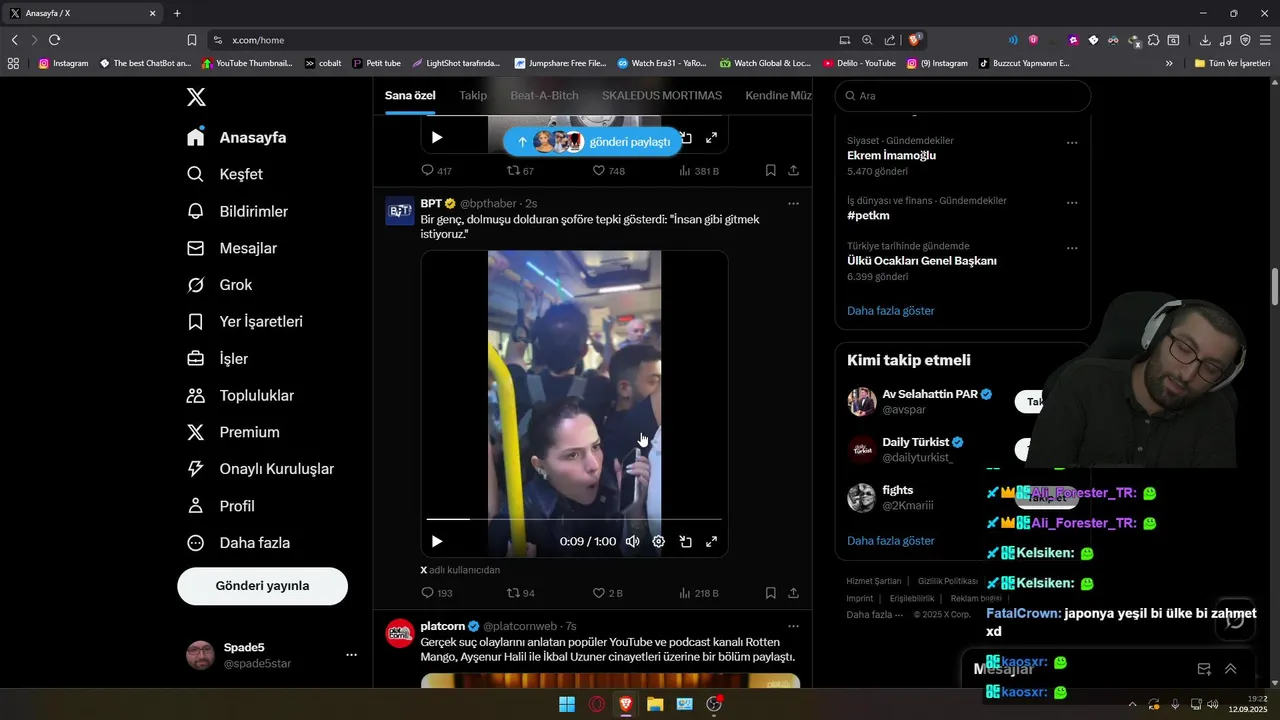
Task: Reply to the post with 417 replies
Action: pos(437,171)
